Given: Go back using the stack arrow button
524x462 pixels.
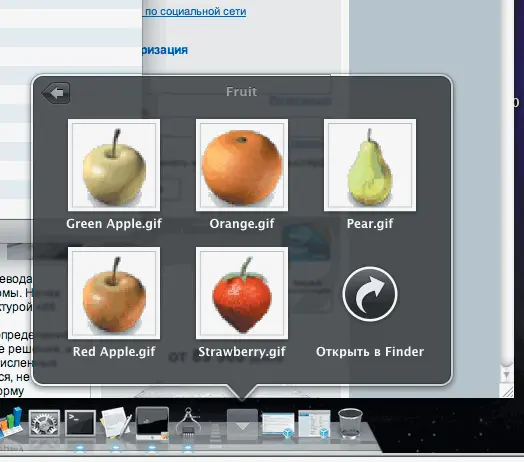Looking at the screenshot, I should click(x=56, y=93).
